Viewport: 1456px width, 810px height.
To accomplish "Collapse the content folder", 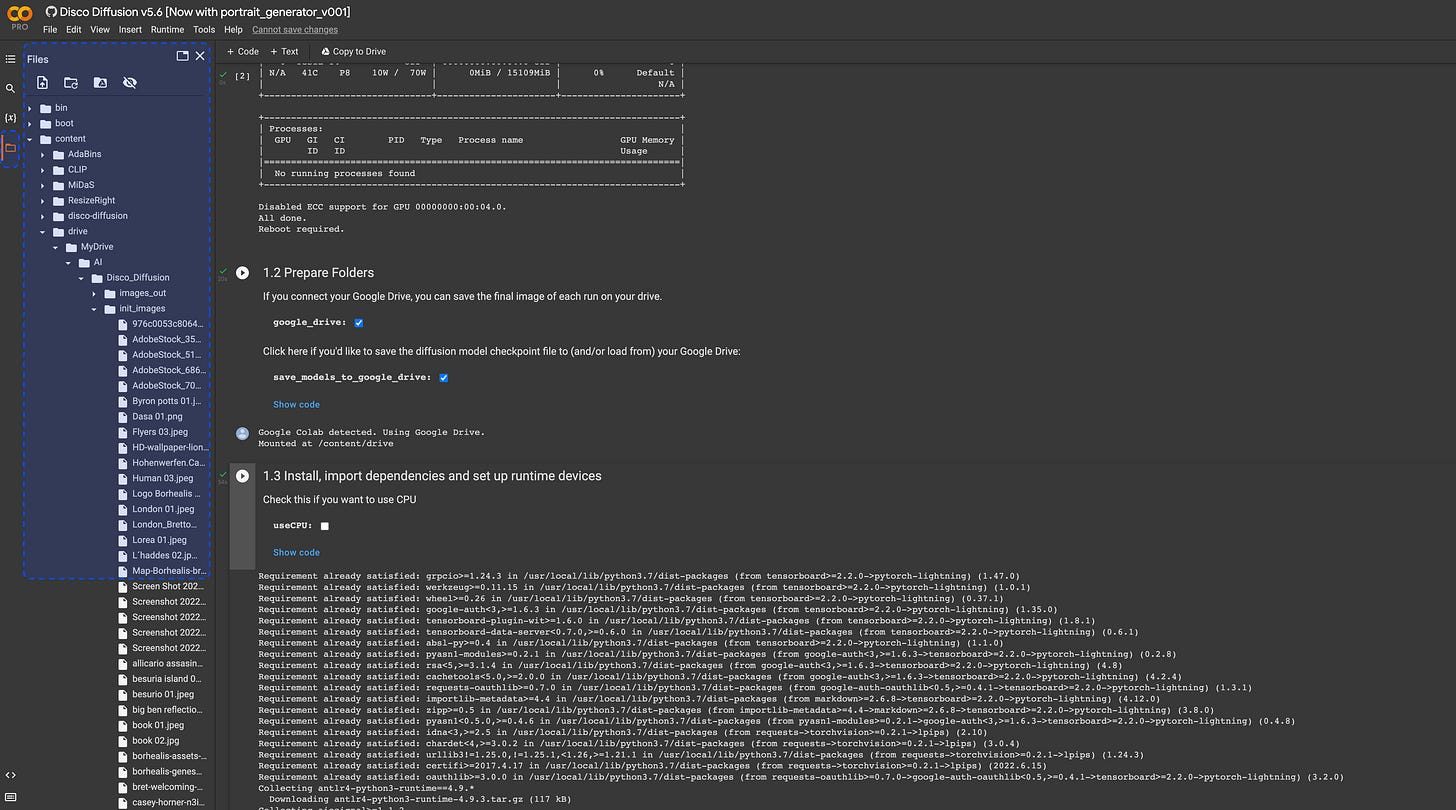I will pos(30,139).
